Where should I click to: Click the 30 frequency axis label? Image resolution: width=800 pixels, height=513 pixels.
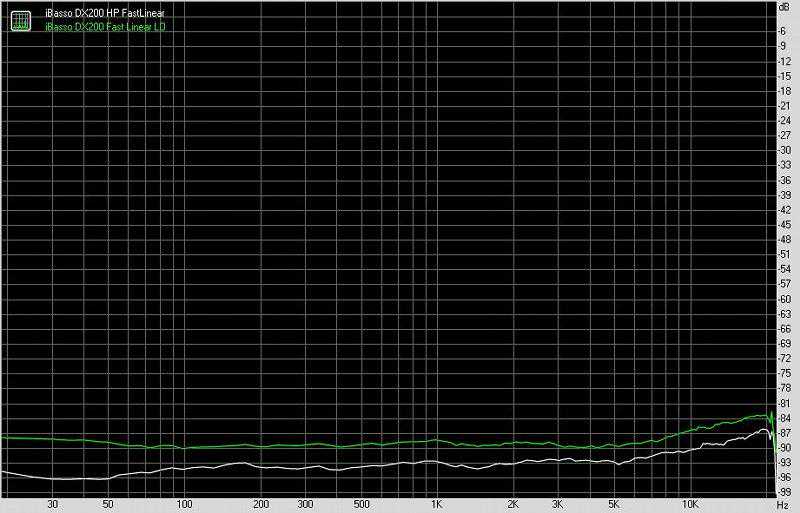pos(52,505)
